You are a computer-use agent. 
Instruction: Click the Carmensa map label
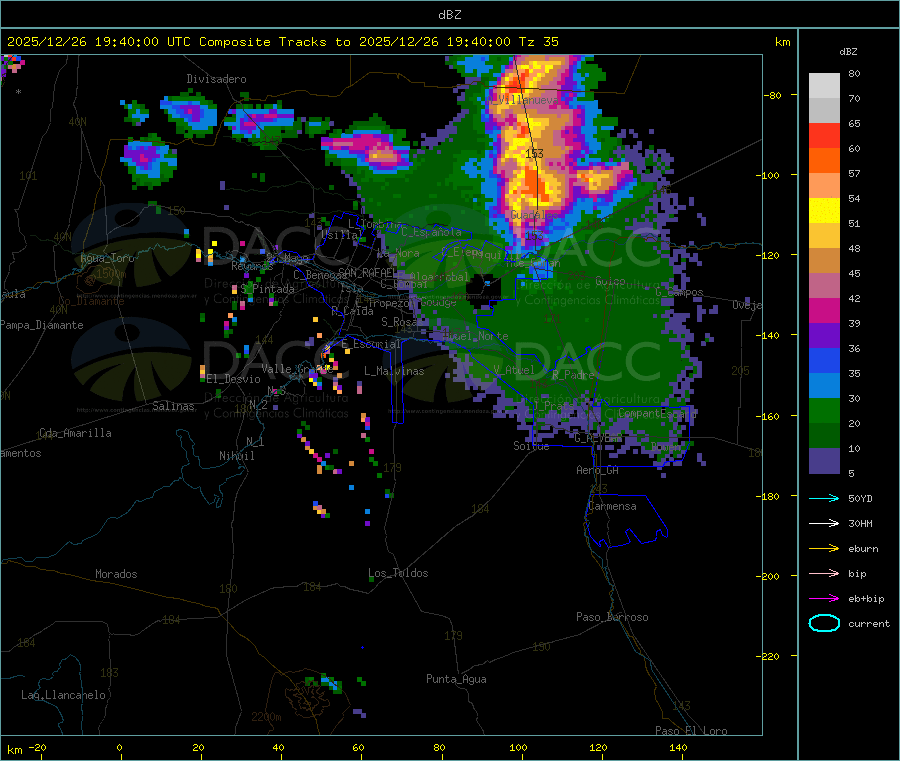[612, 506]
